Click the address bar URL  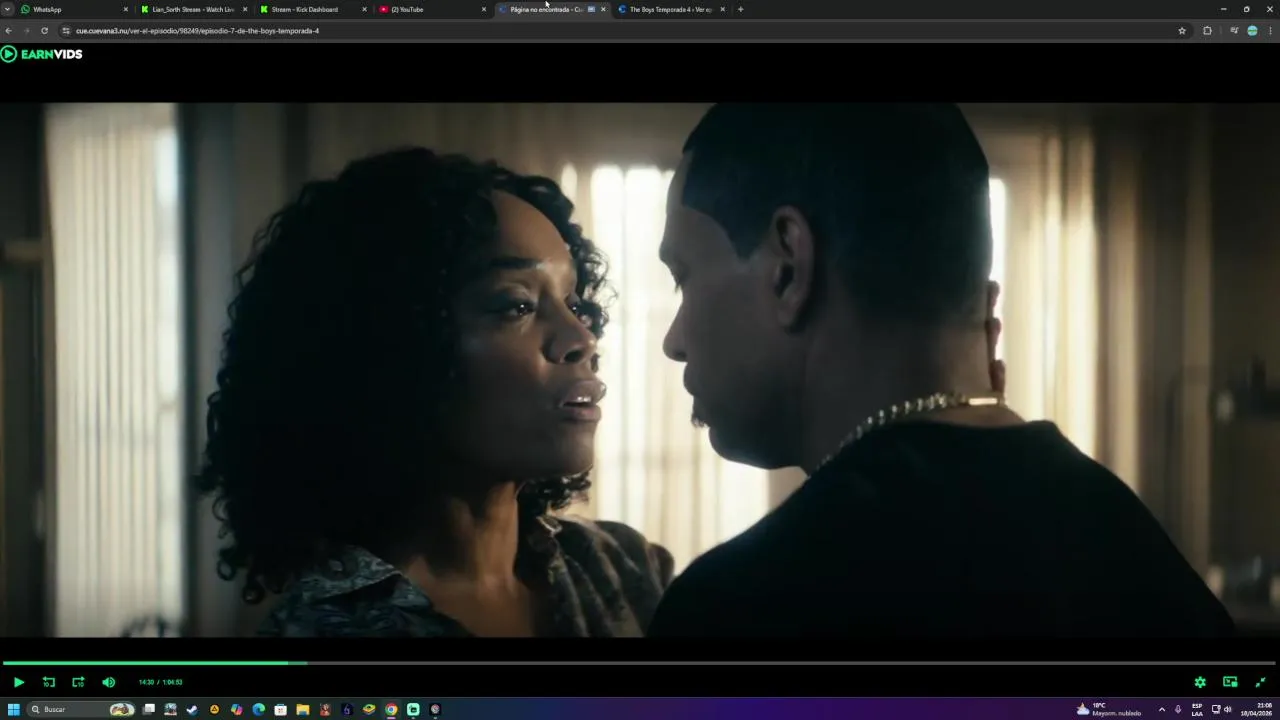pyautogui.click(x=197, y=31)
